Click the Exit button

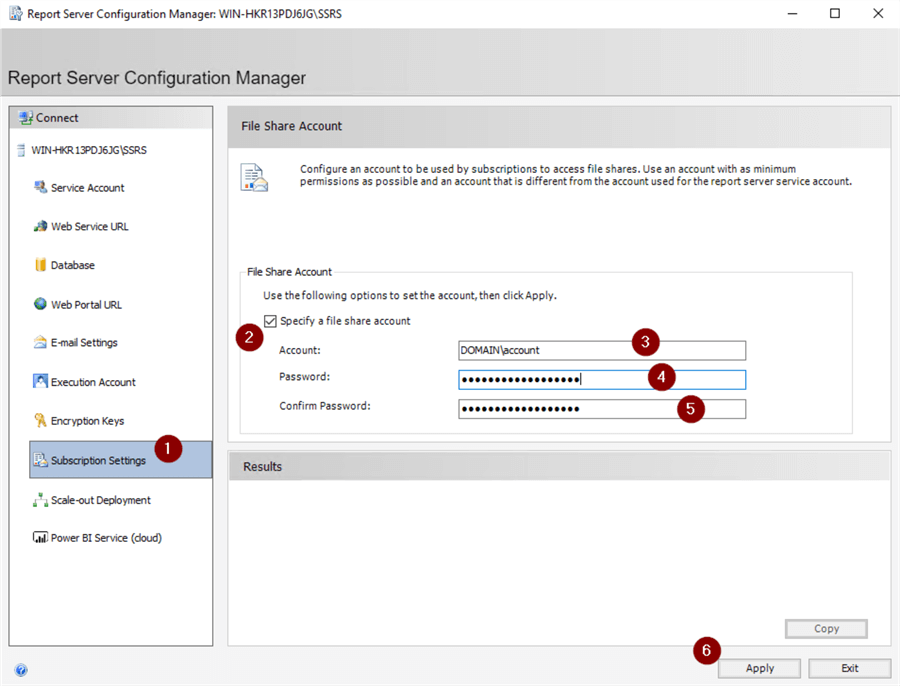pos(849,668)
